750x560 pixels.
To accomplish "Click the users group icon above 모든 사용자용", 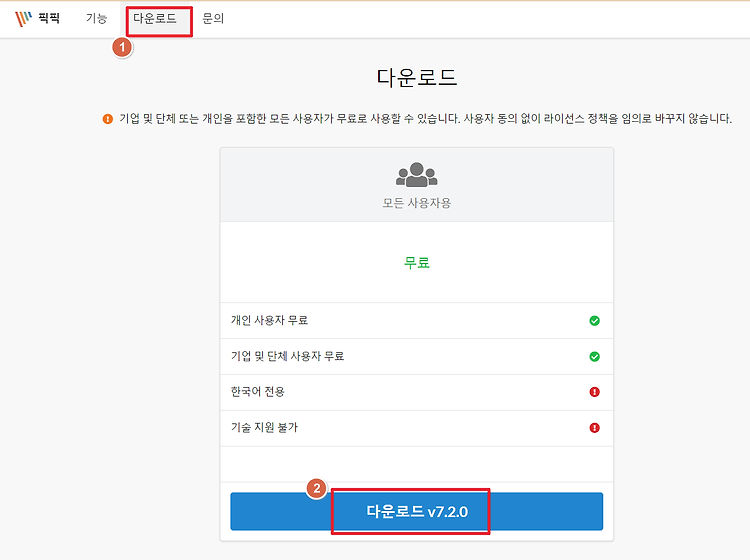I will click(x=417, y=175).
